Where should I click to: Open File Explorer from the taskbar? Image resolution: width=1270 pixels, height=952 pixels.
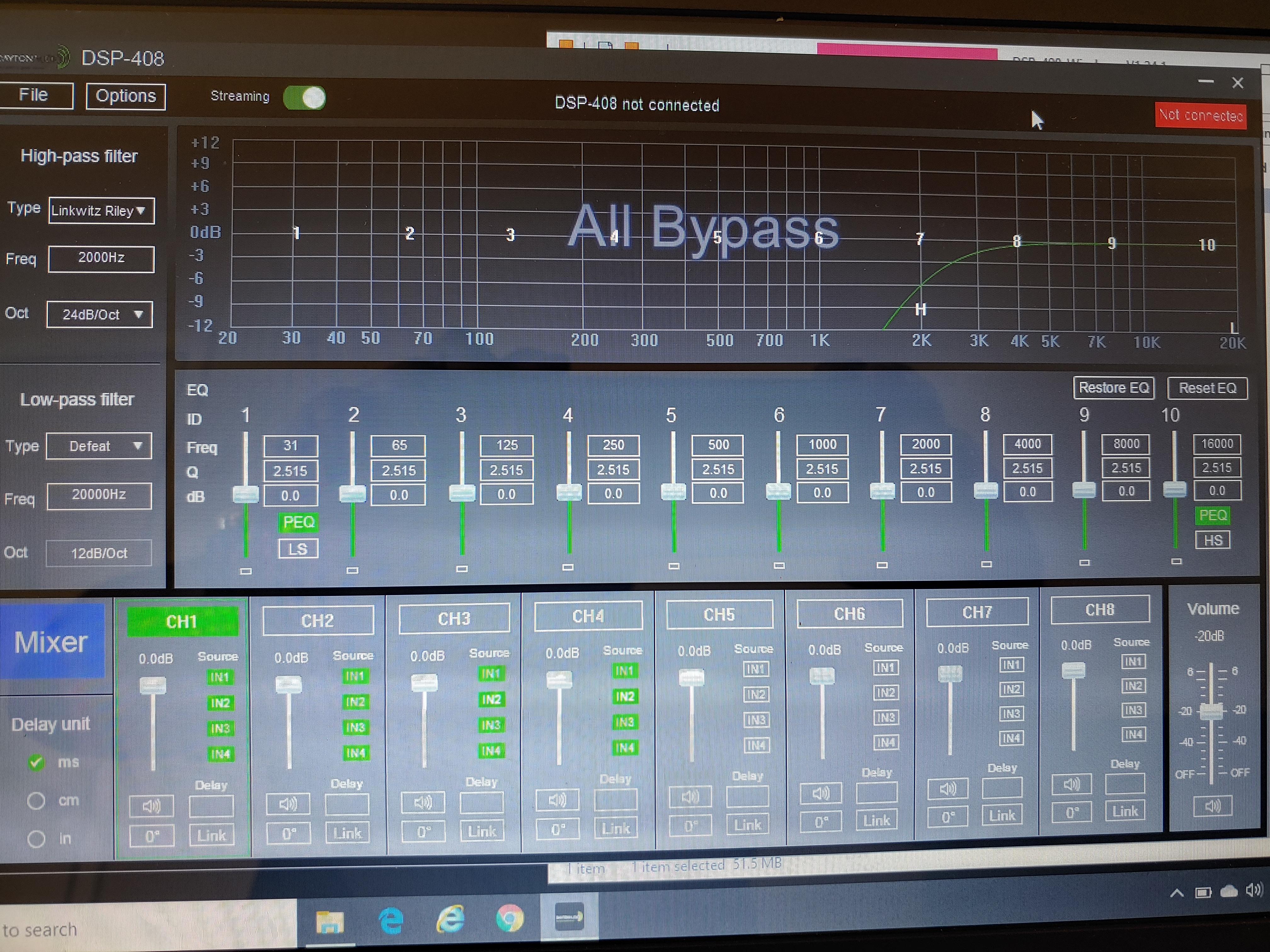329,921
